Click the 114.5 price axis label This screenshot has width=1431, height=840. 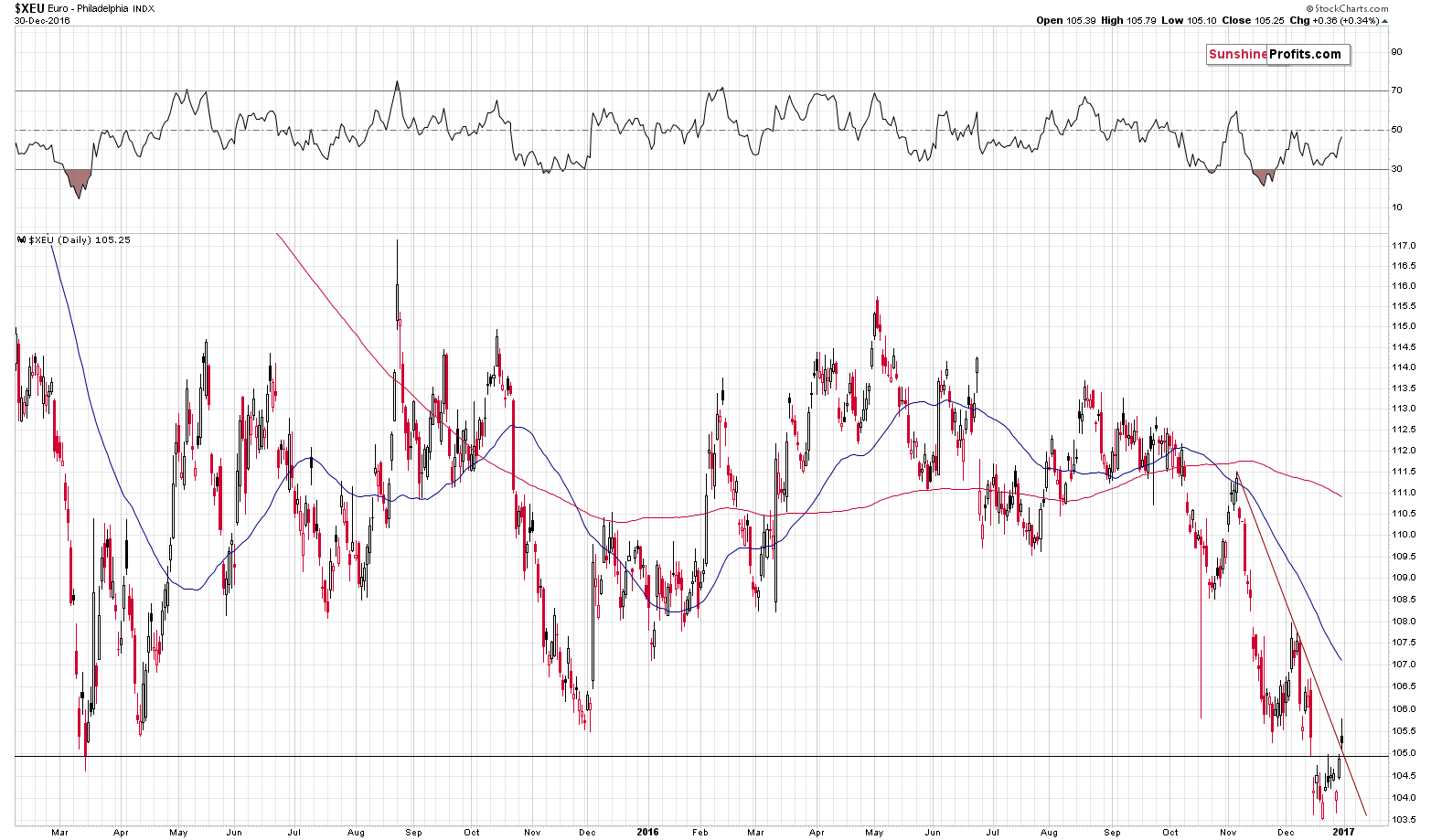1404,347
